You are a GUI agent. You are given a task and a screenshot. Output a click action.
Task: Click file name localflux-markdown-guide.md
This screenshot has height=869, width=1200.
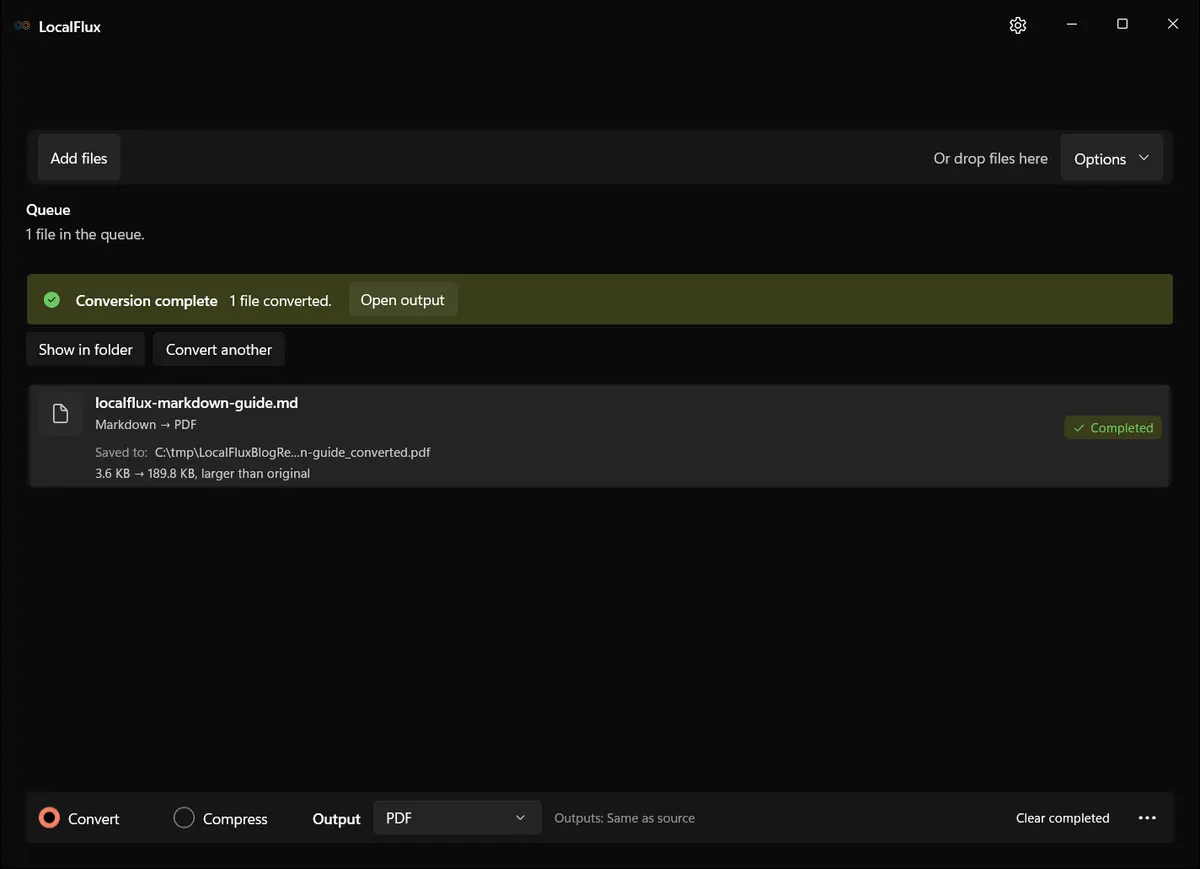[197, 403]
